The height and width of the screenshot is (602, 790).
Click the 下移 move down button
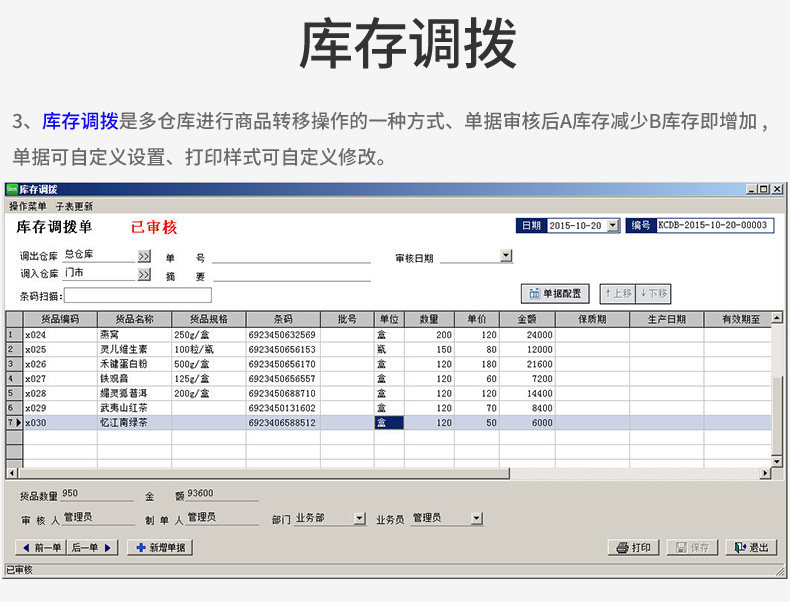tap(653, 293)
